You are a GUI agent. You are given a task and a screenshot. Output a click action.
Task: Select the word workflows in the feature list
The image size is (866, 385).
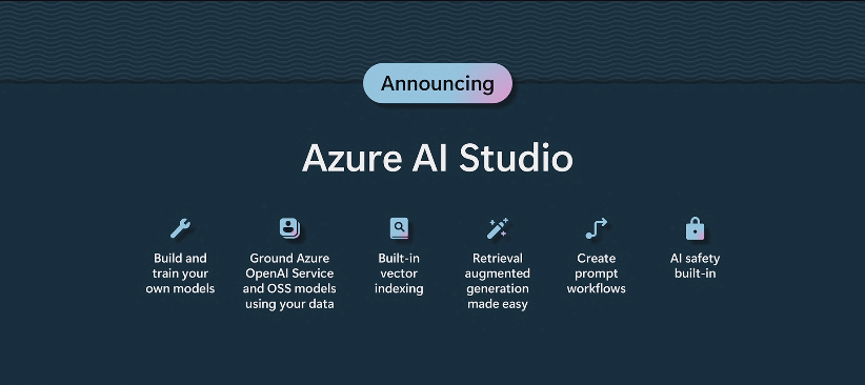point(596,288)
